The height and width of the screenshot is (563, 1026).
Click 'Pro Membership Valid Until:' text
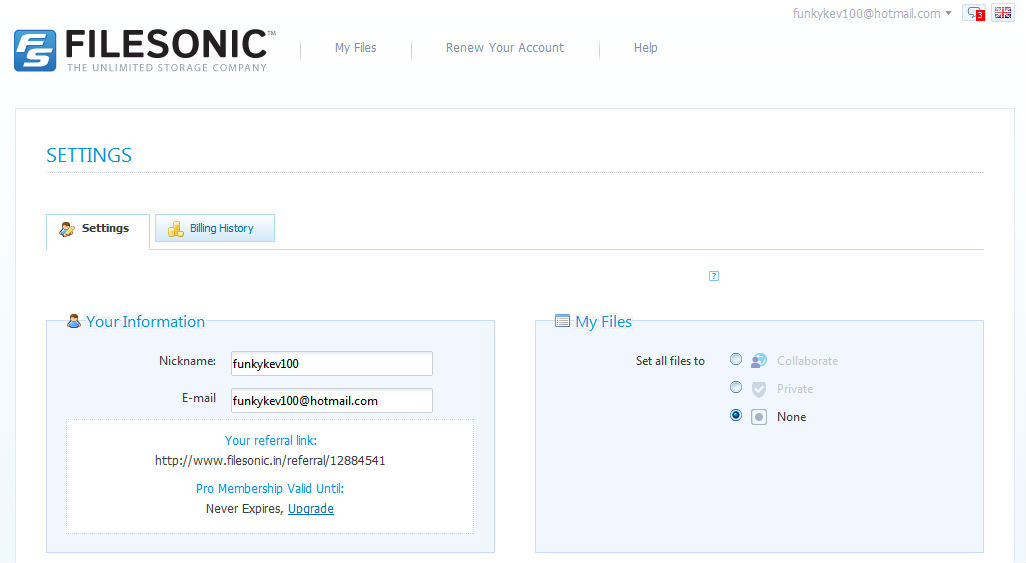pos(270,488)
